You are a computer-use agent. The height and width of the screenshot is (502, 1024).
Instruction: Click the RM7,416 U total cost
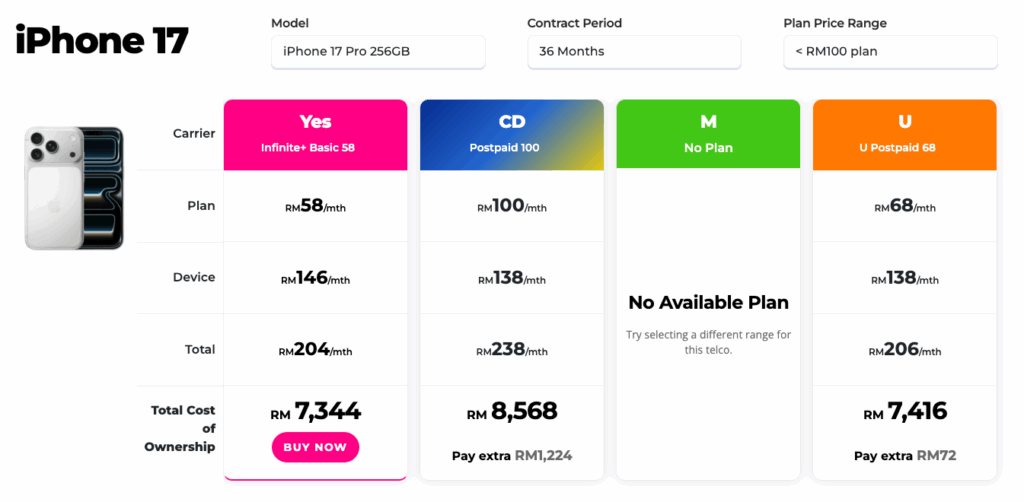point(904,411)
